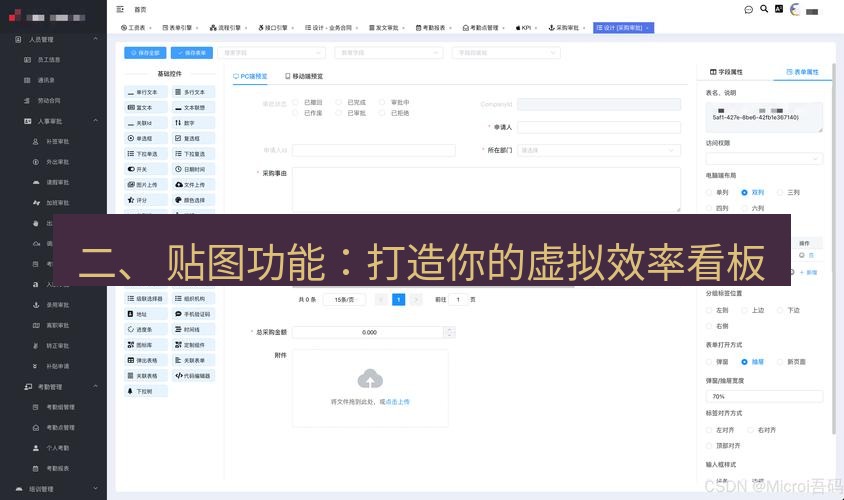Add a 下拉复选 control
The width and height of the screenshot is (844, 500).
tap(193, 154)
